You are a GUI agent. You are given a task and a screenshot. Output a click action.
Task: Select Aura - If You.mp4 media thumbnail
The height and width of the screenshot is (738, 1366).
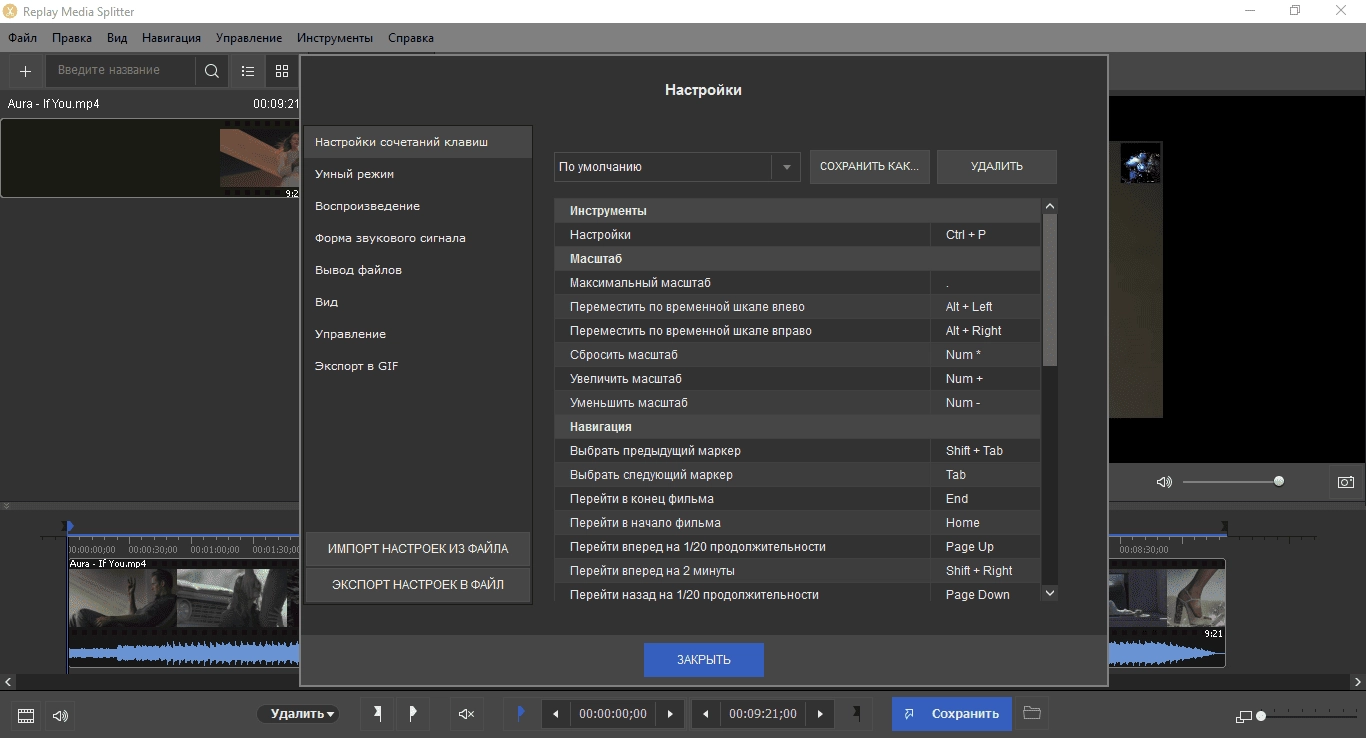coord(150,158)
